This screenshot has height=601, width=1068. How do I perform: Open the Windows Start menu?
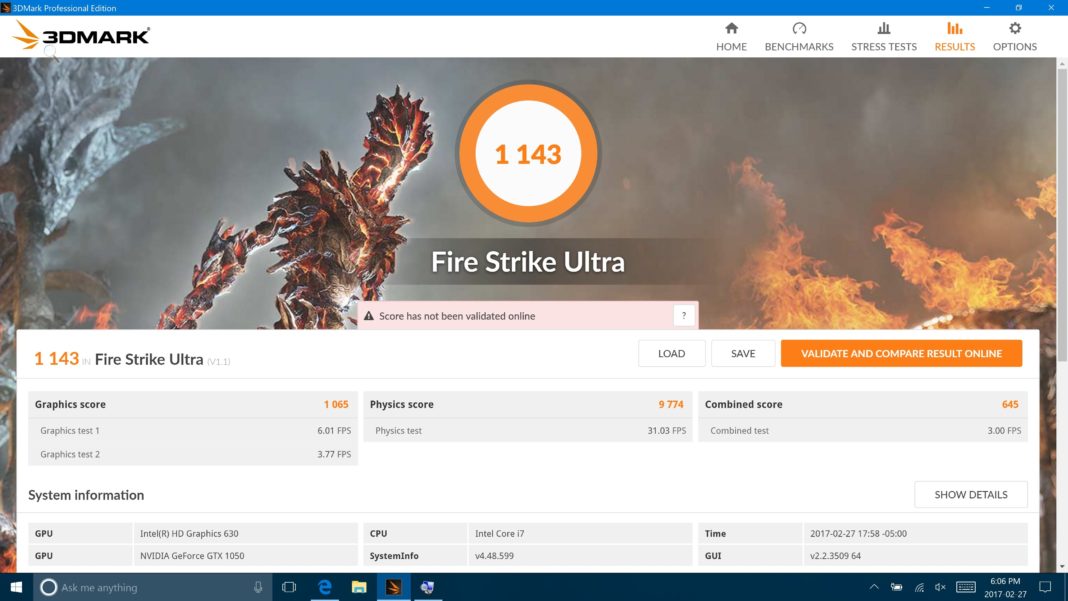(16, 587)
